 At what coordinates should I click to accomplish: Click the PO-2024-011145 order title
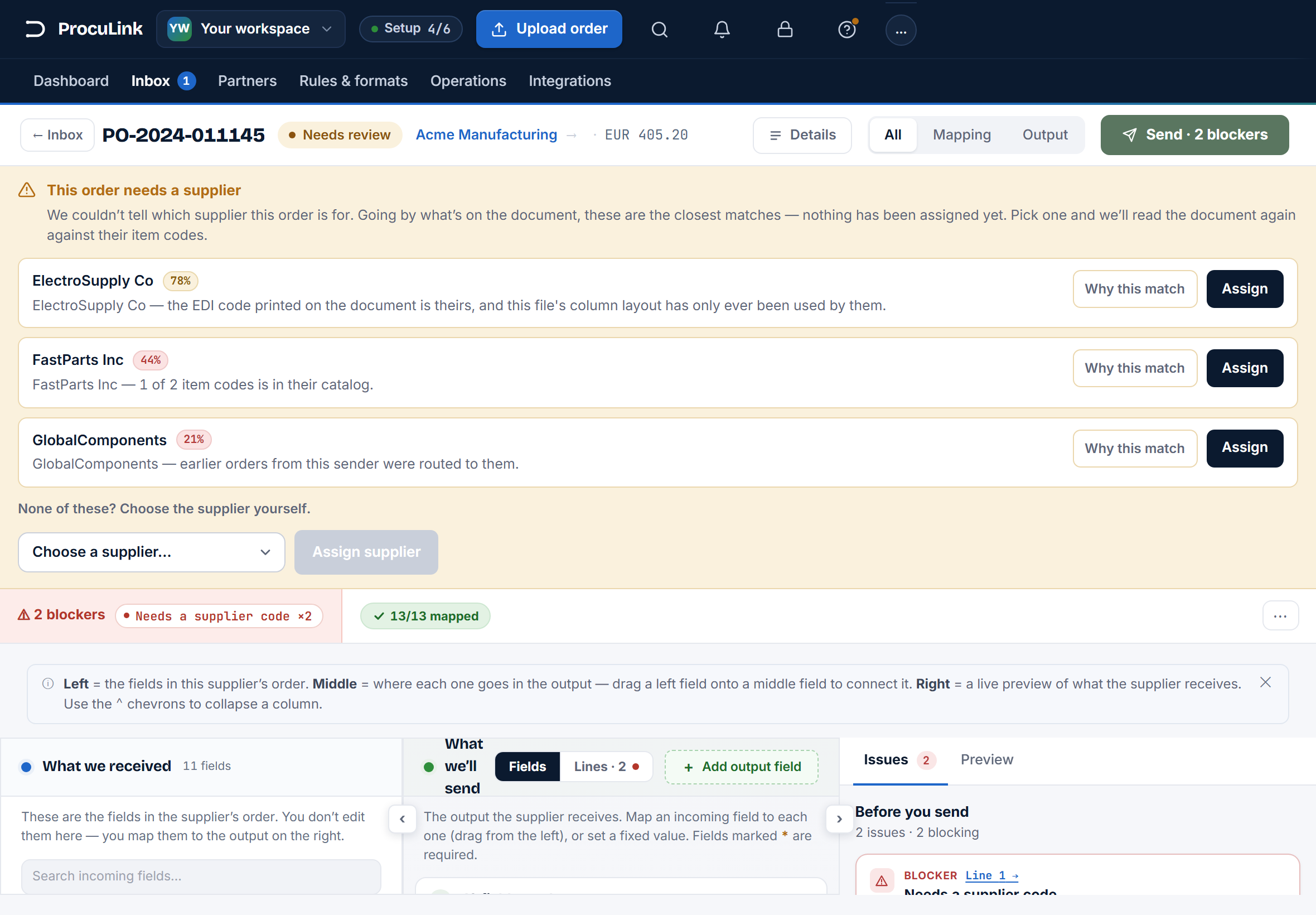pyautogui.click(x=183, y=136)
